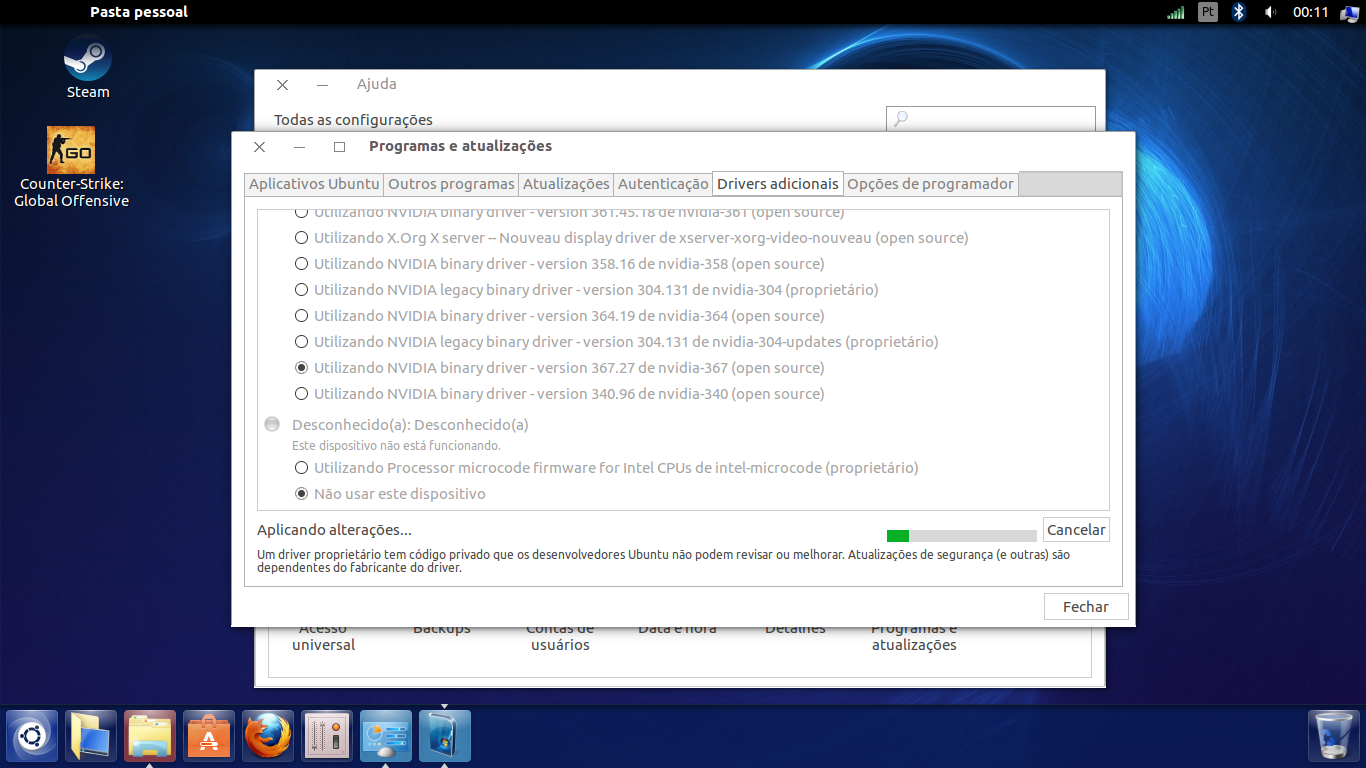This screenshot has width=1366, height=768.
Task: Open the Bluetooth indicator menu
Action: point(1238,12)
